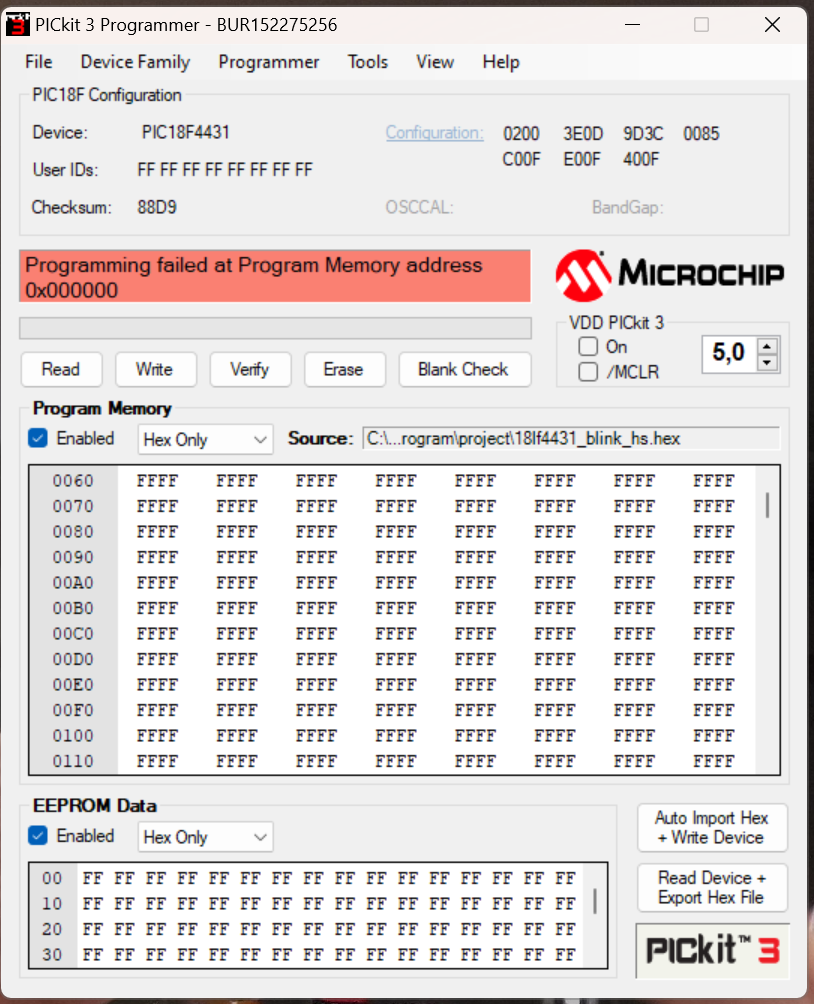Select Program Memory address row 0110
814x1004 pixels.
[x=73, y=761]
